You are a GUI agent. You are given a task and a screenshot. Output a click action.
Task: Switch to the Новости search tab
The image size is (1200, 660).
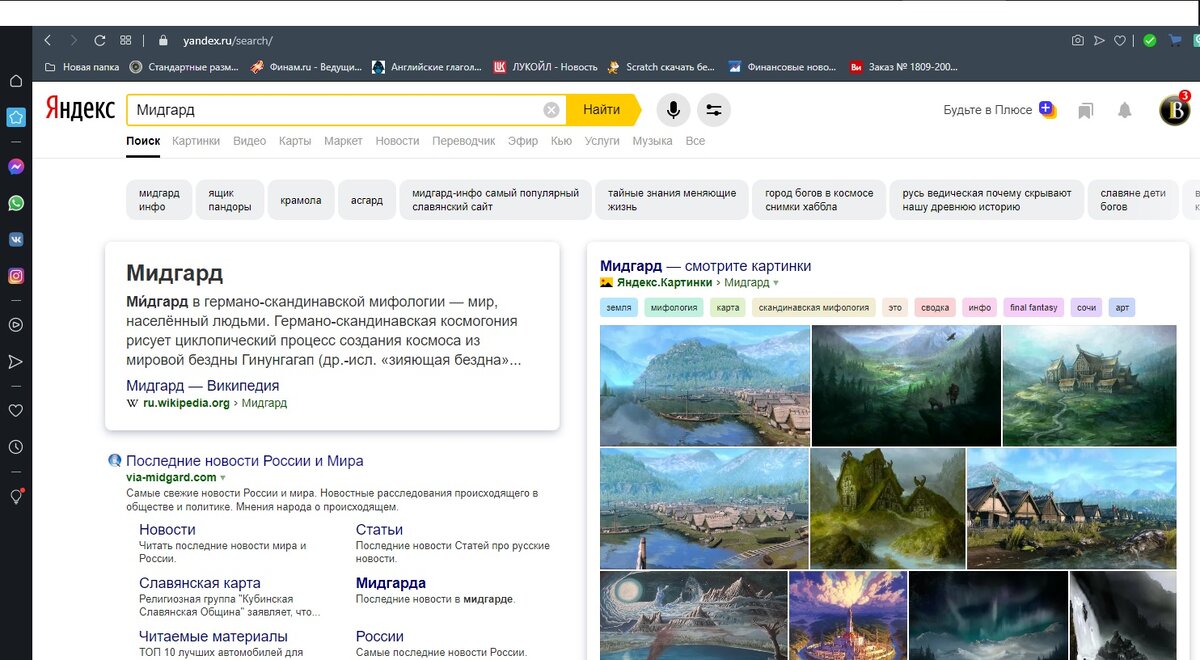click(397, 141)
